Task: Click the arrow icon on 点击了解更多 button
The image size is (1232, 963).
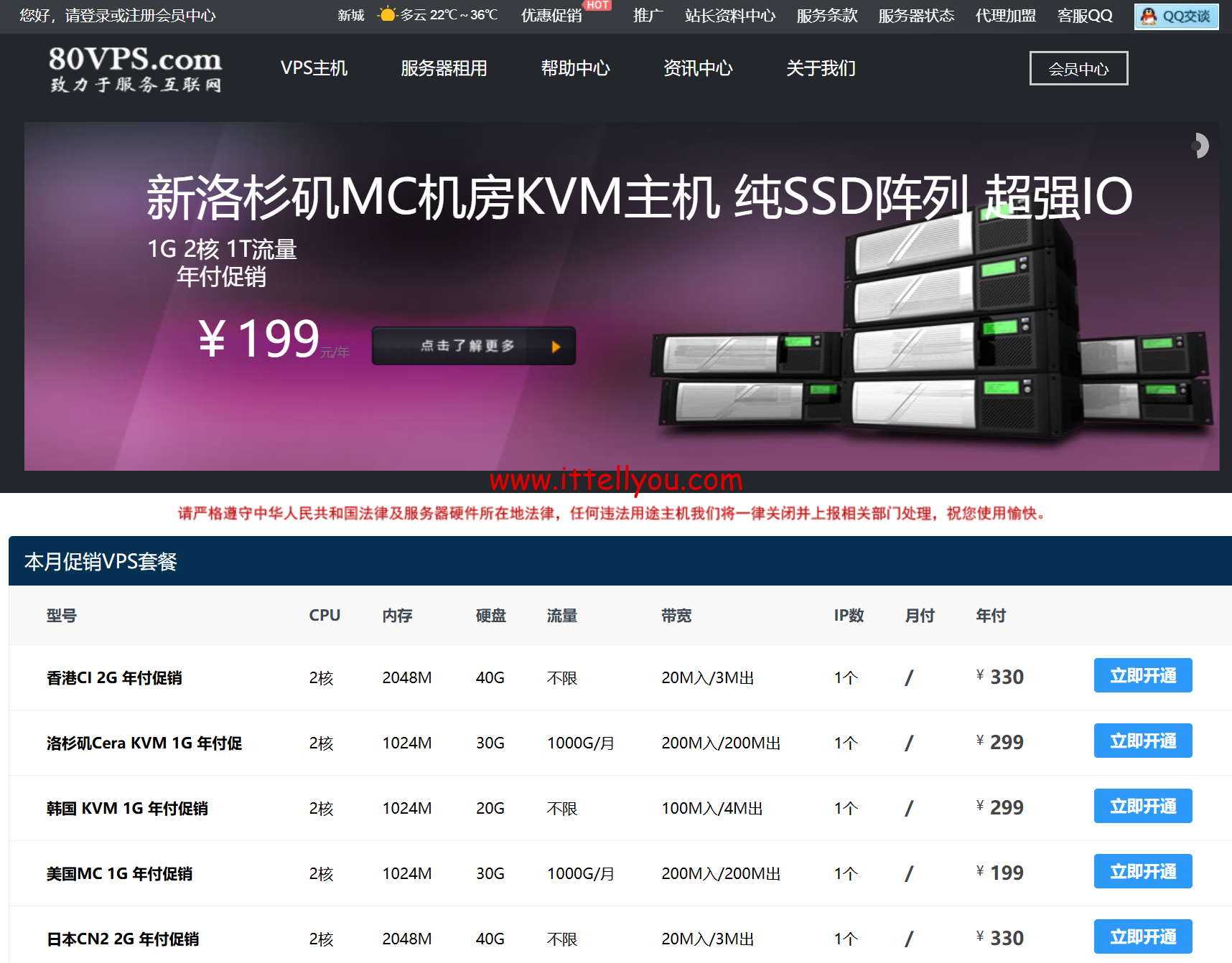Action: [556, 345]
